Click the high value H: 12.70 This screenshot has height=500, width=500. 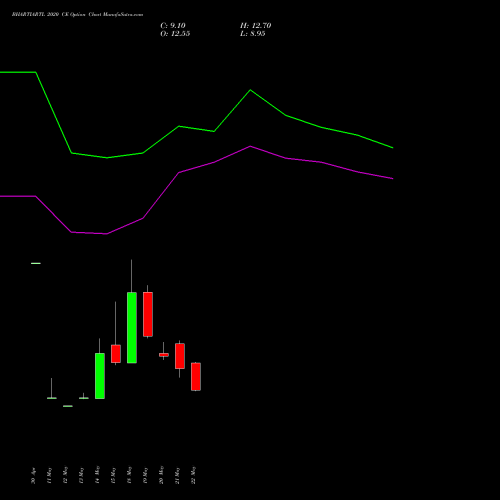[x=255, y=26]
